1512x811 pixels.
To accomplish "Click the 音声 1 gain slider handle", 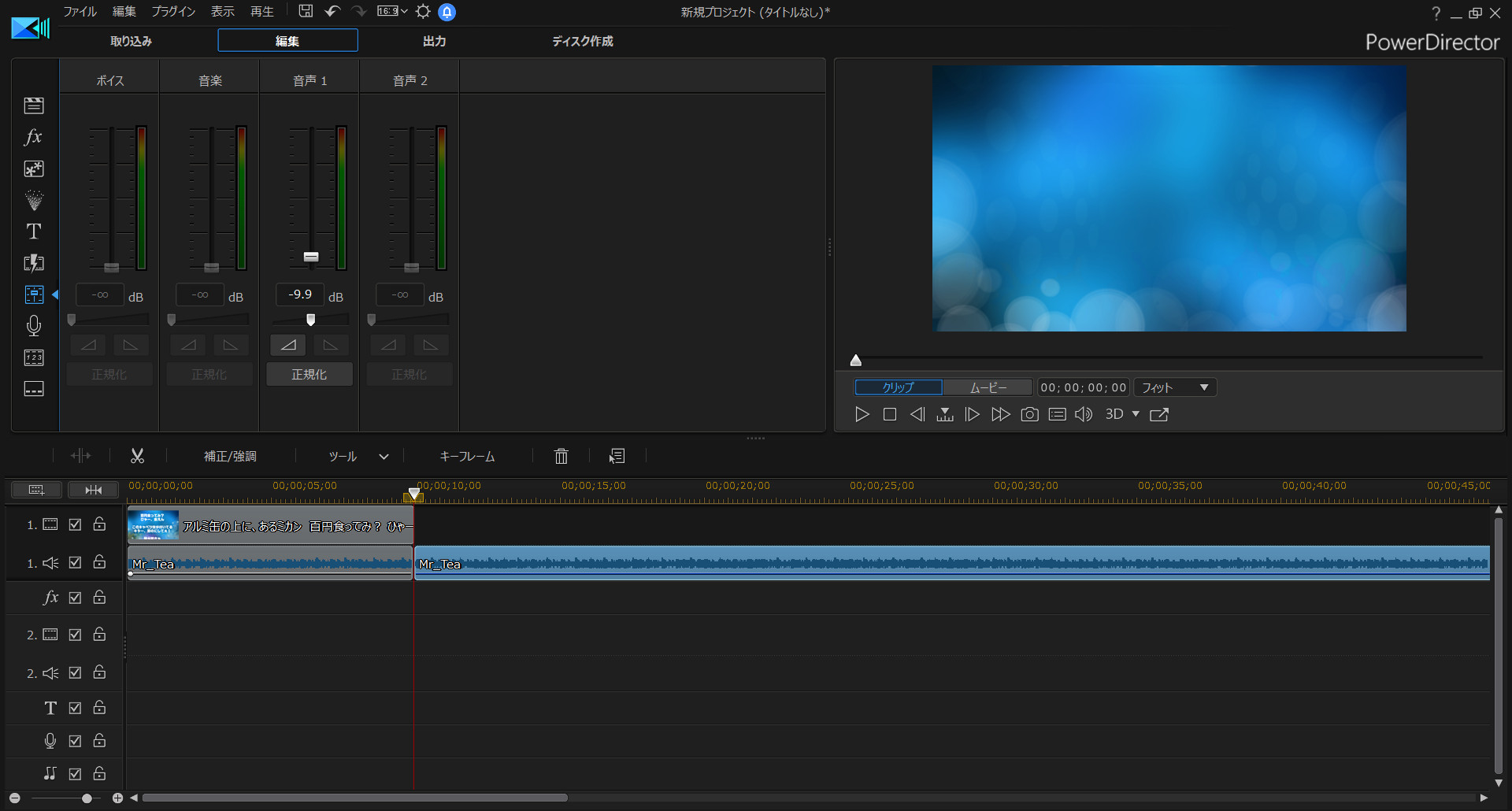I will (x=311, y=320).
